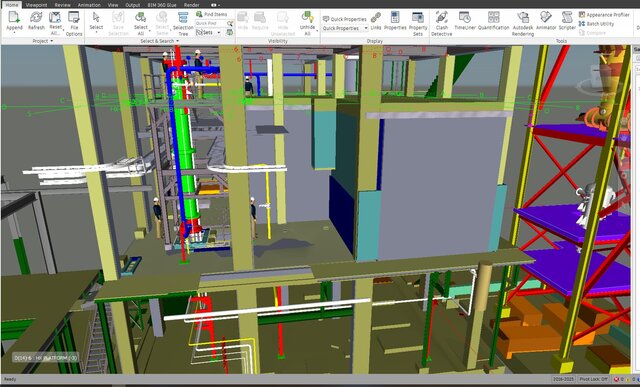Click the Reset All icon
Image resolution: width=640 pixels, height=387 pixels.
click(x=55, y=17)
